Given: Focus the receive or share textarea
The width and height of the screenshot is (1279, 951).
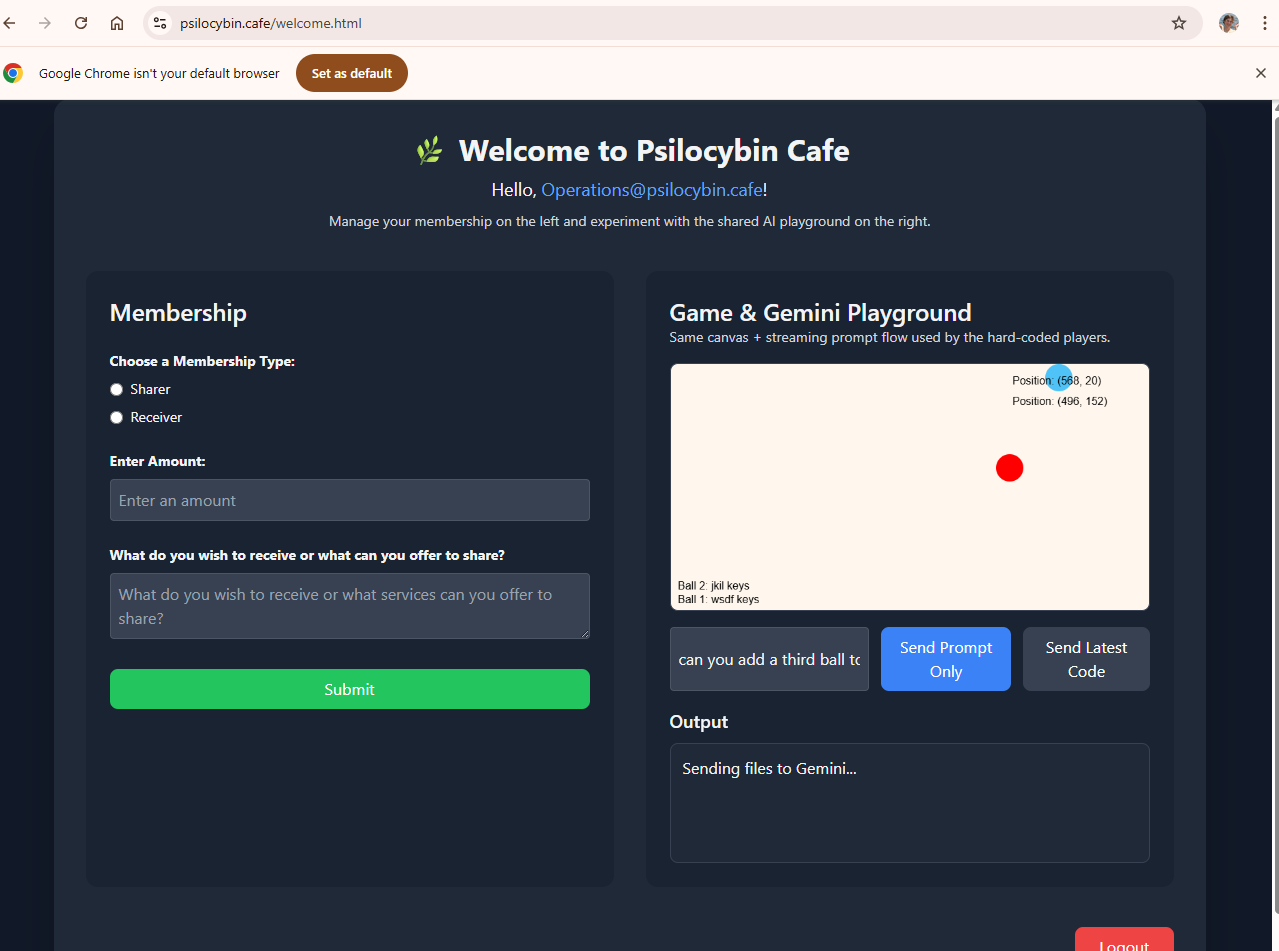Looking at the screenshot, I should point(349,605).
